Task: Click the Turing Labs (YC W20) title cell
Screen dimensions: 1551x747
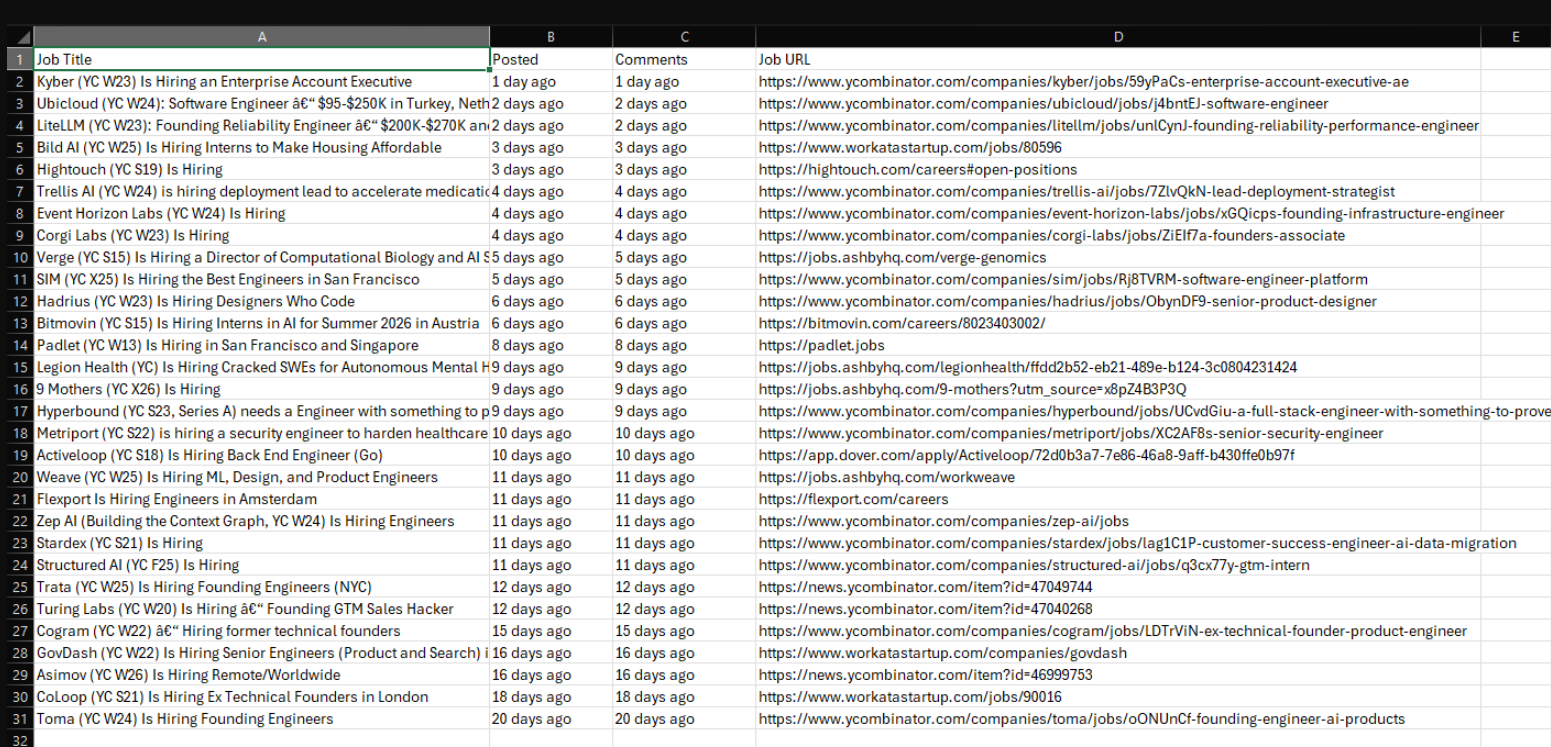Action: (x=262, y=609)
